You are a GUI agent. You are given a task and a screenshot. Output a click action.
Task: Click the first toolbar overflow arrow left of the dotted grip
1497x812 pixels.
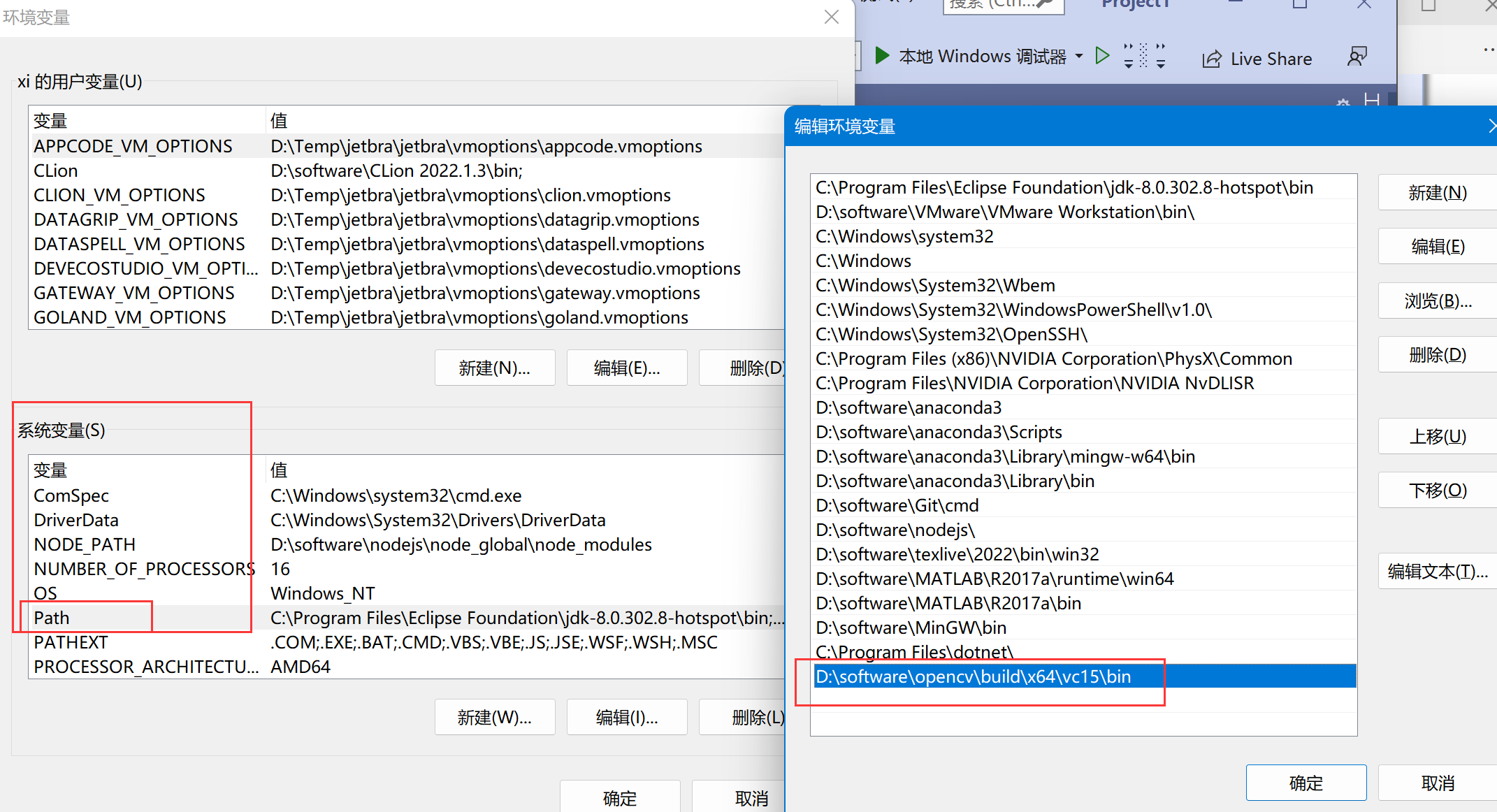1128,56
